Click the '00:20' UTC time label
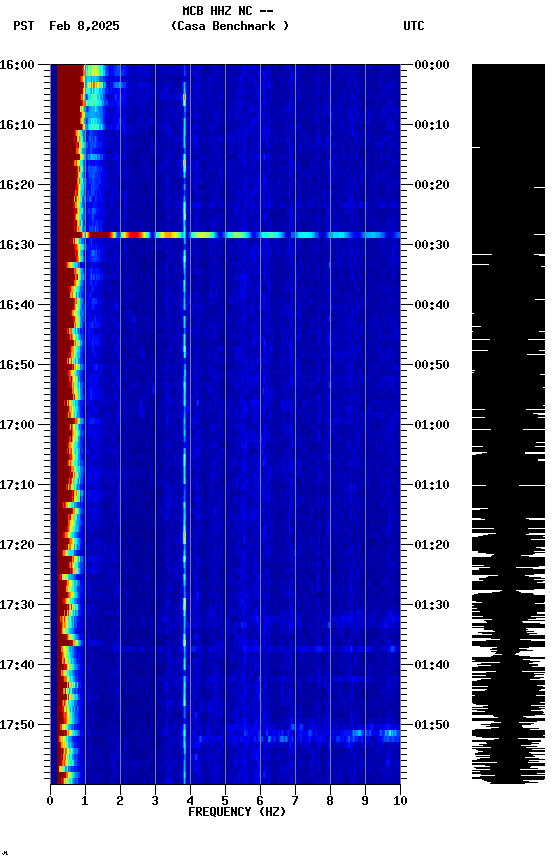Screen dimensions: 552x864 (432, 185)
